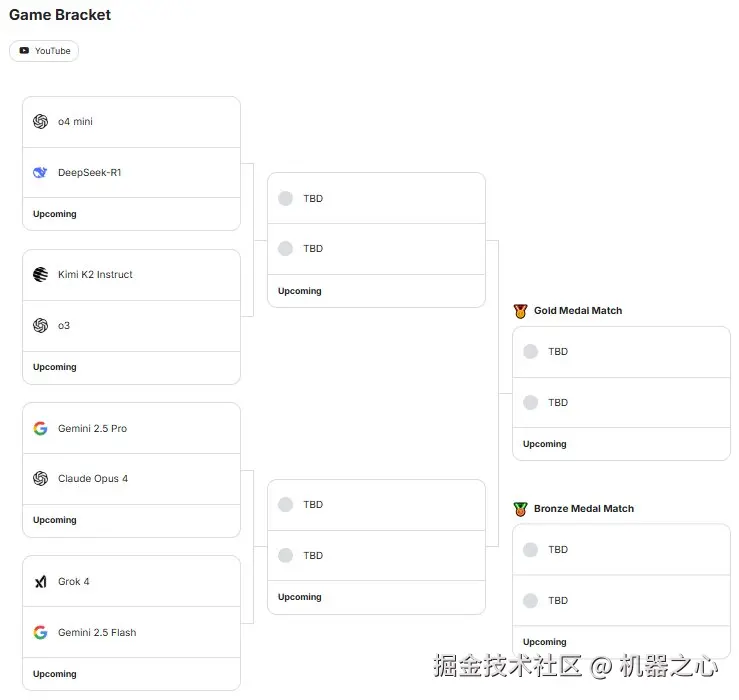Select the Claude Opus 4 entry
739x700 pixels.
pyautogui.click(x=93, y=479)
